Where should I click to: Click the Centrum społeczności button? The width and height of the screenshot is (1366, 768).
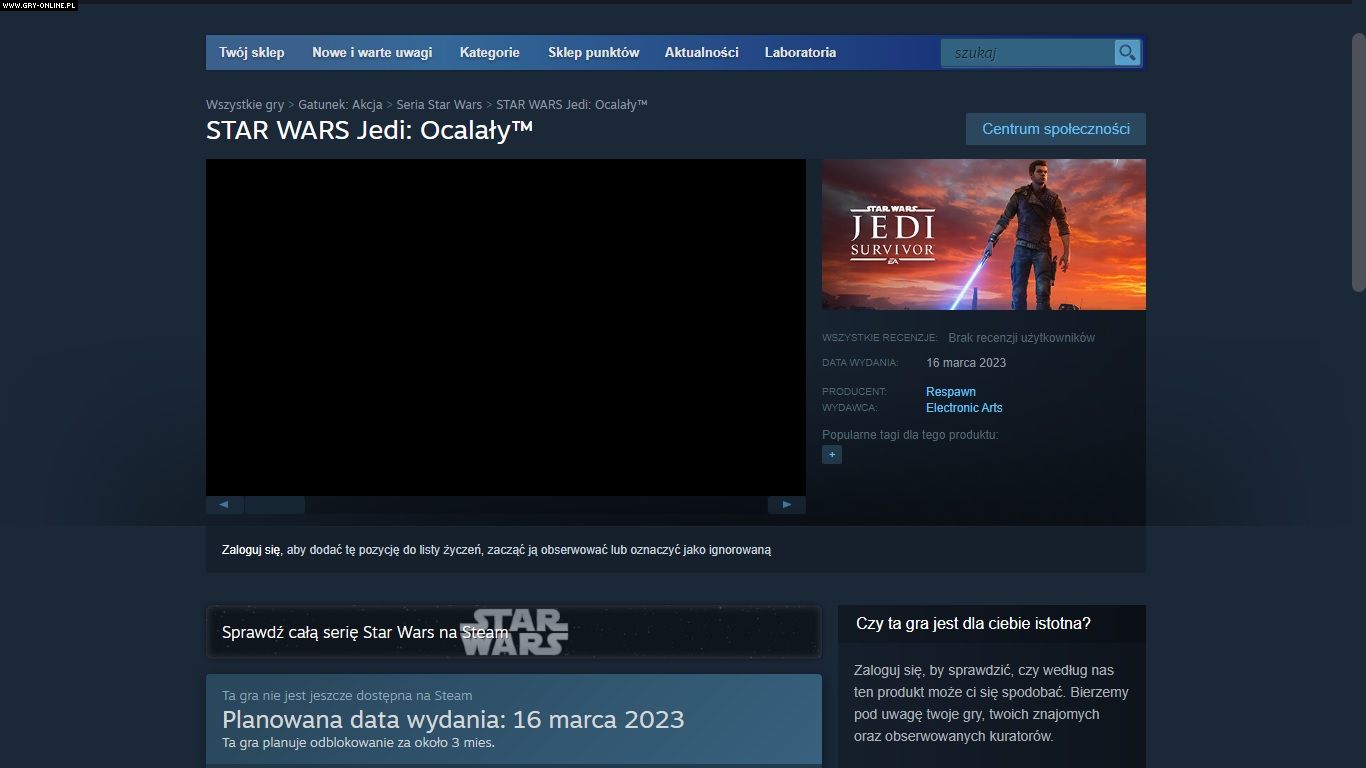point(1055,129)
